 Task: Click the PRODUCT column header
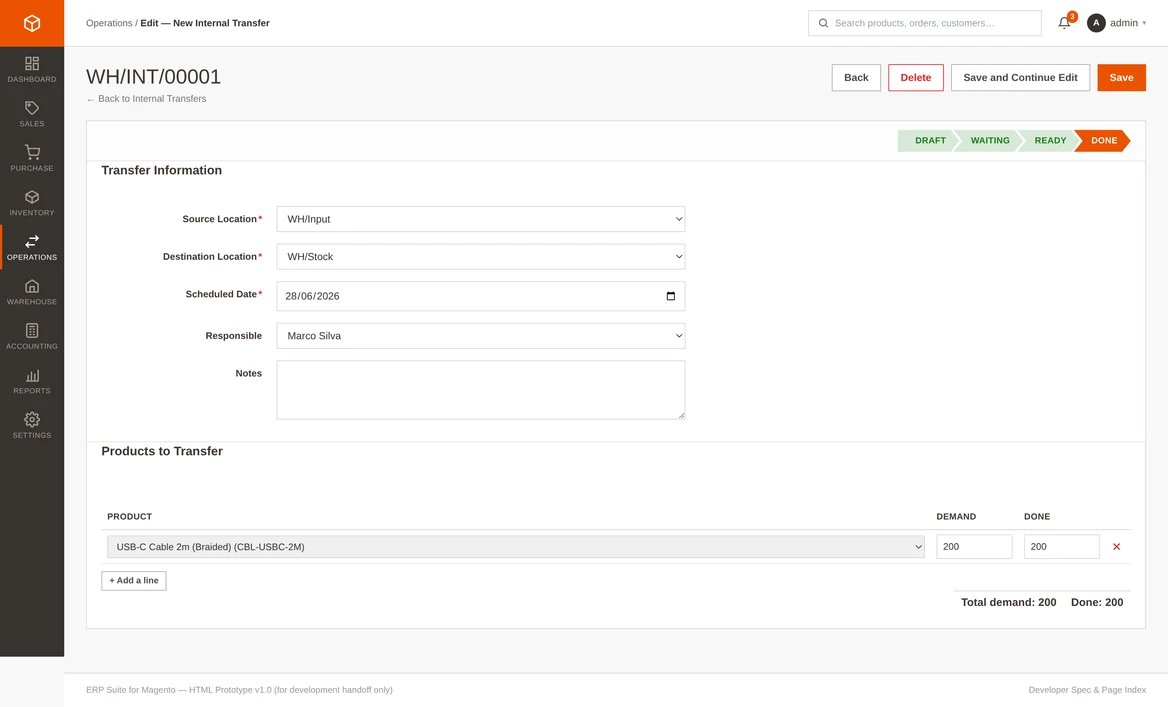click(x=130, y=516)
